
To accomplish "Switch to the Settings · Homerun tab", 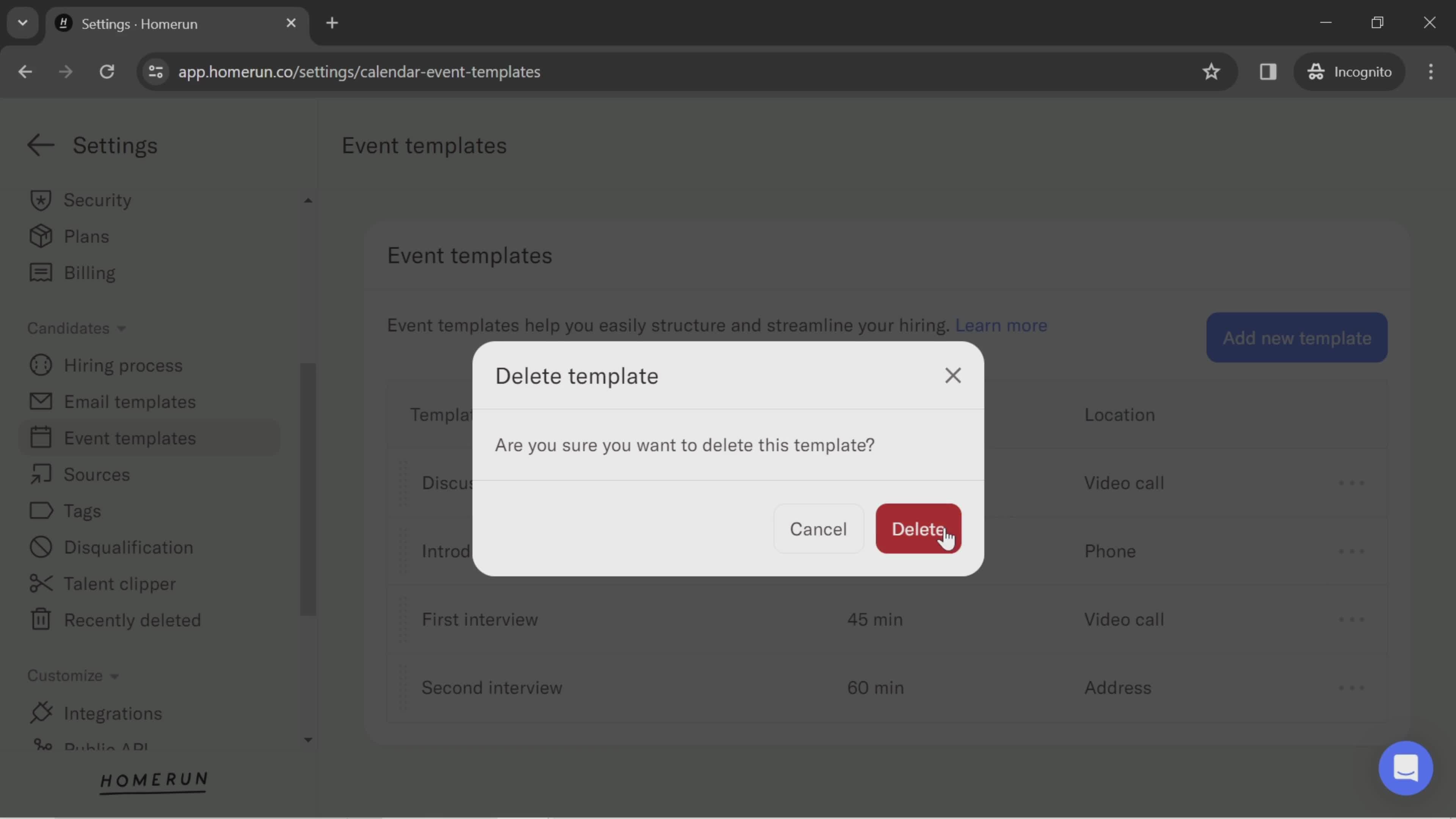I will [x=177, y=24].
